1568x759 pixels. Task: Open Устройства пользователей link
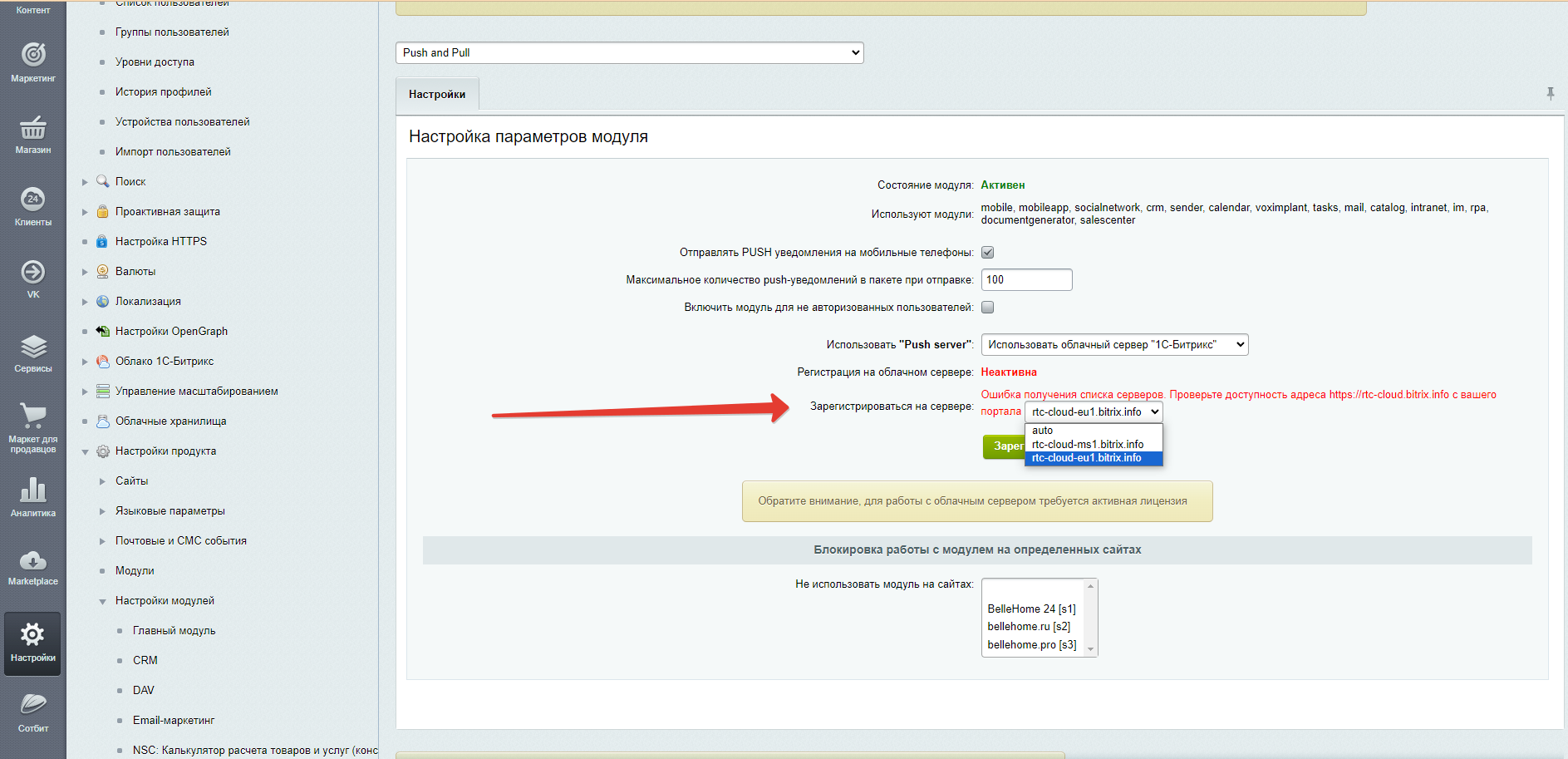[182, 121]
